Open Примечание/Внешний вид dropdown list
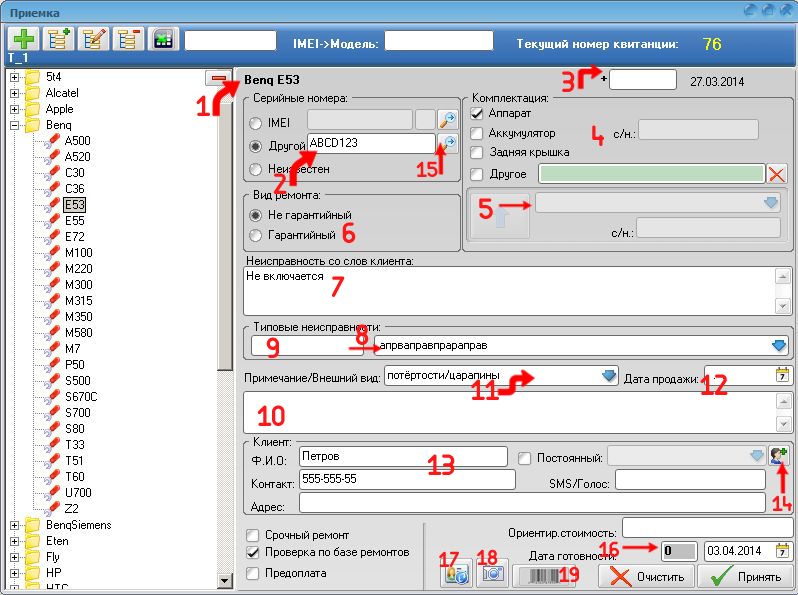 point(609,376)
